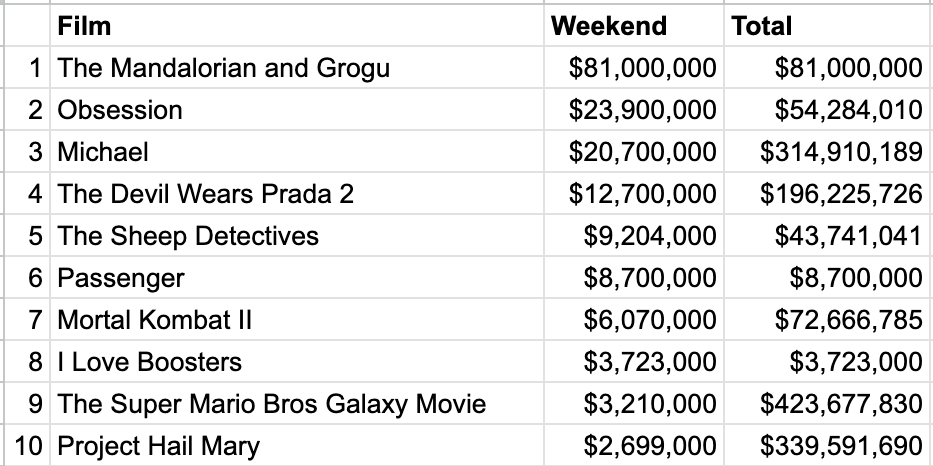Select the $423,677,830 total cell

pos(828,404)
